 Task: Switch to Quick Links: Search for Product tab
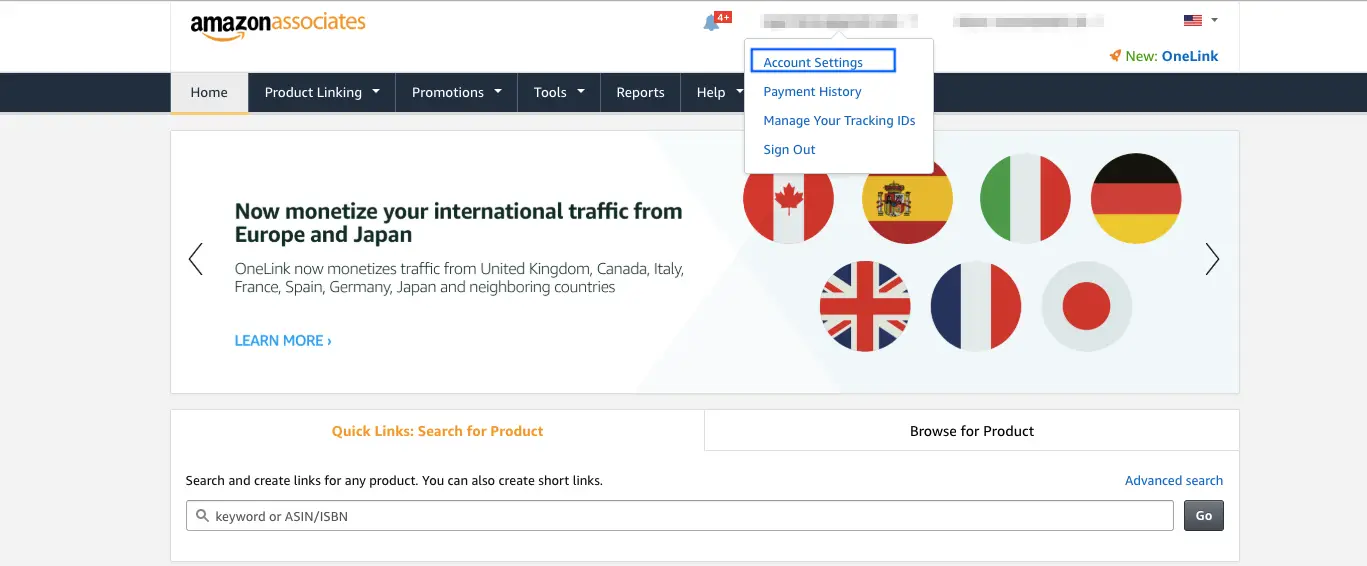(x=437, y=431)
